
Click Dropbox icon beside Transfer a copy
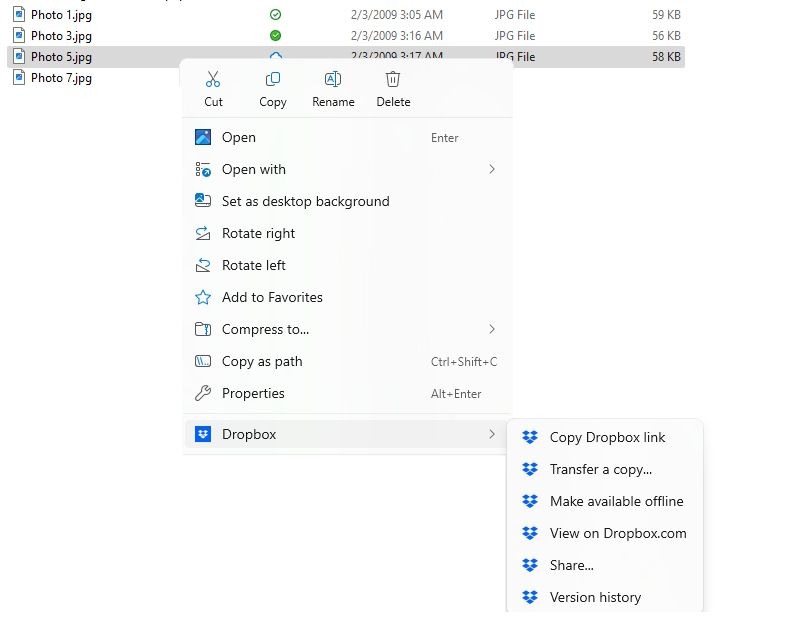pos(530,469)
